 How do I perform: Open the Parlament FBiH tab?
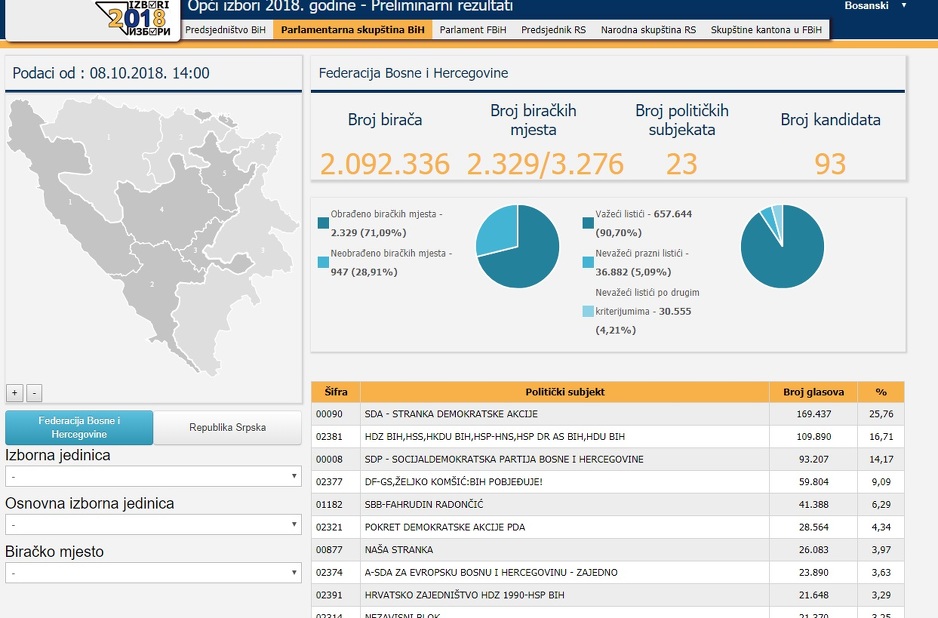click(x=472, y=31)
